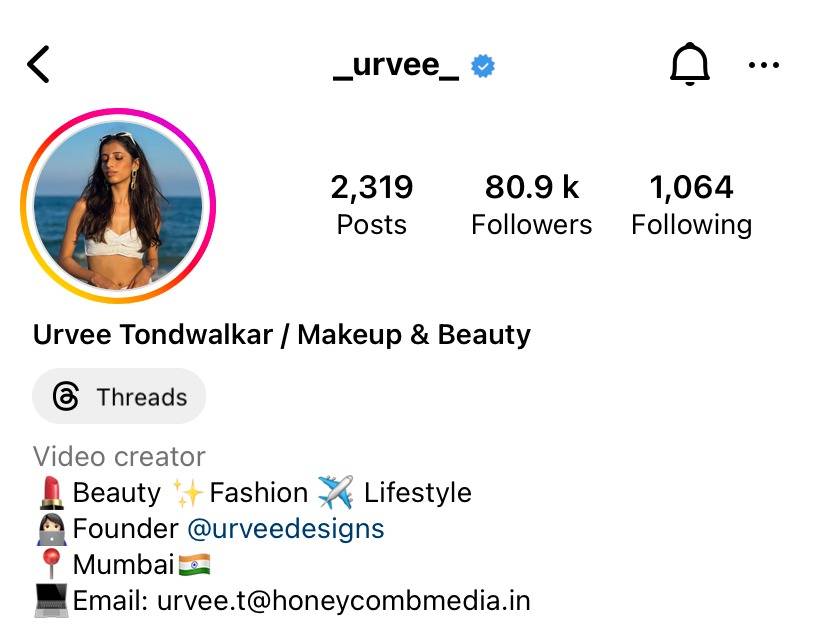View the 80.9 k Followers list

(532, 205)
